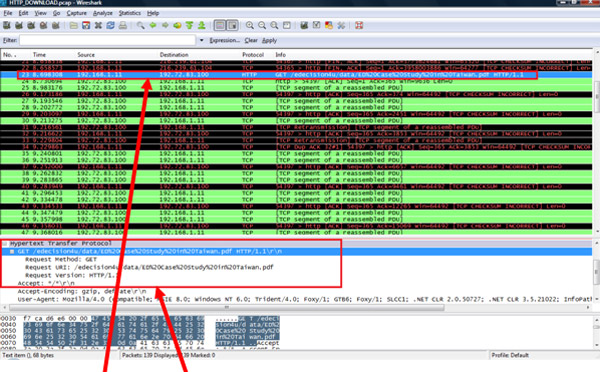
Task: Click the packet details horizontal scrollbar
Action: 227,307
